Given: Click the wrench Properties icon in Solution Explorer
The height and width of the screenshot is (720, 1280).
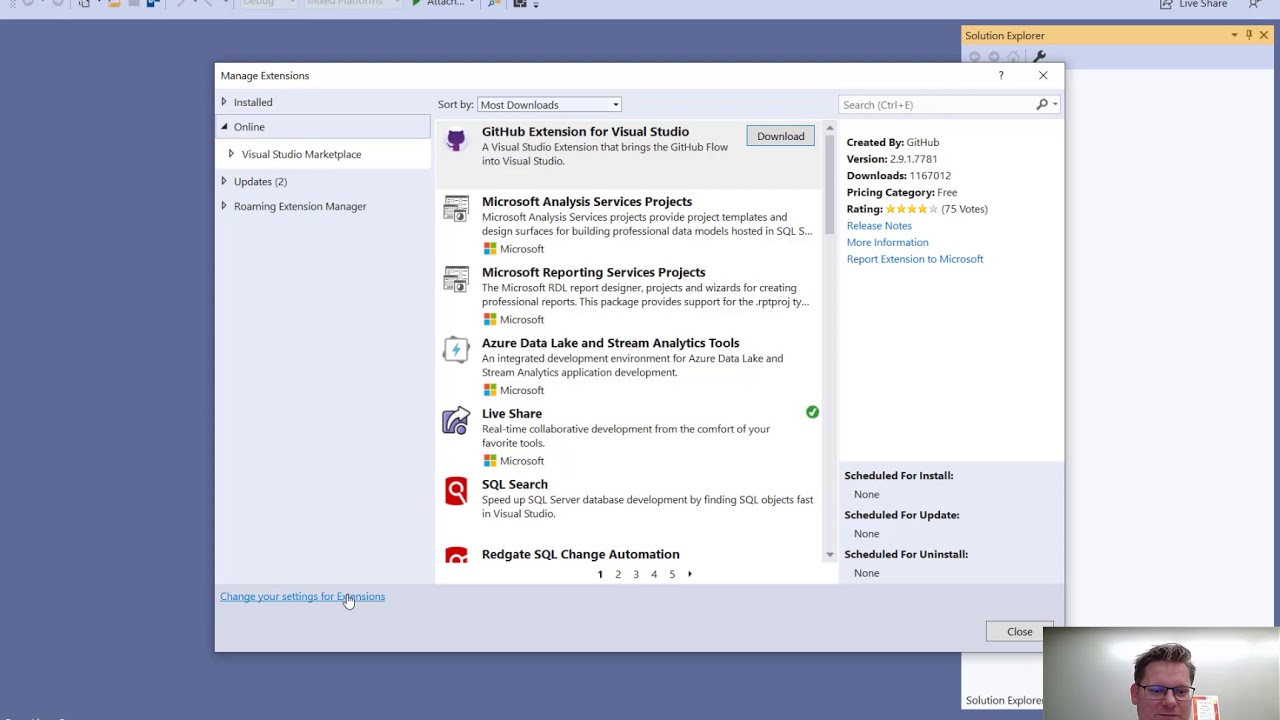Looking at the screenshot, I should click(x=1039, y=56).
